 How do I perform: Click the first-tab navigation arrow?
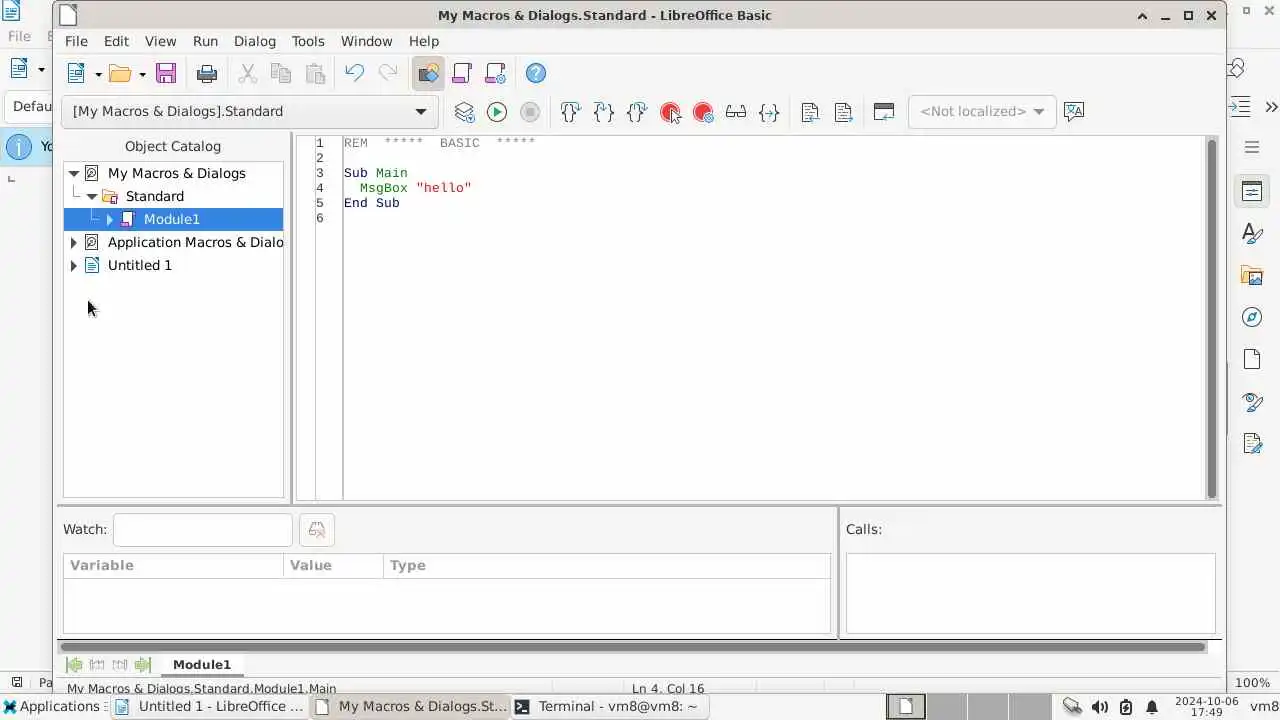74,664
